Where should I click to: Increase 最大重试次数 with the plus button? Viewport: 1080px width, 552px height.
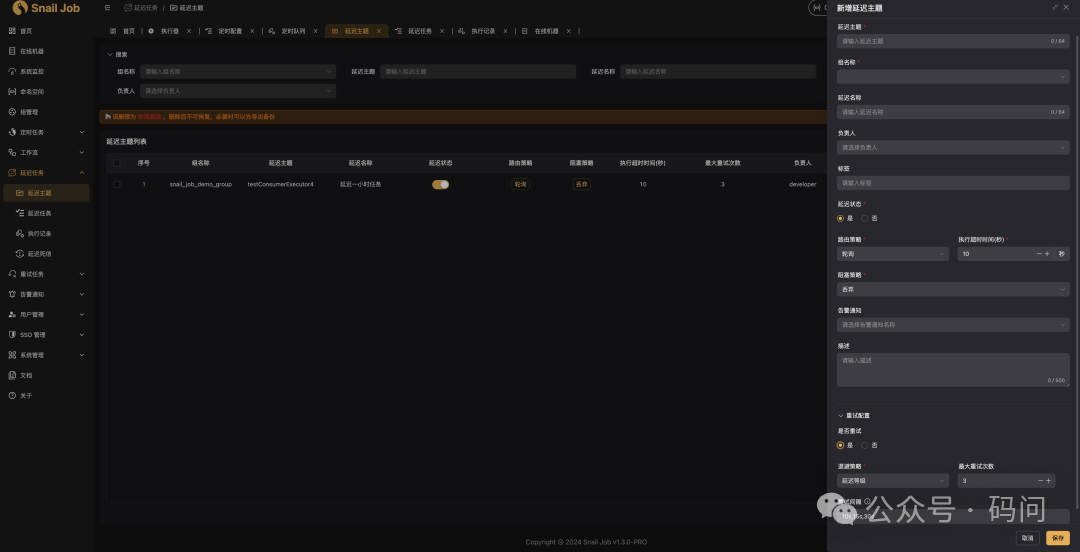1048,480
